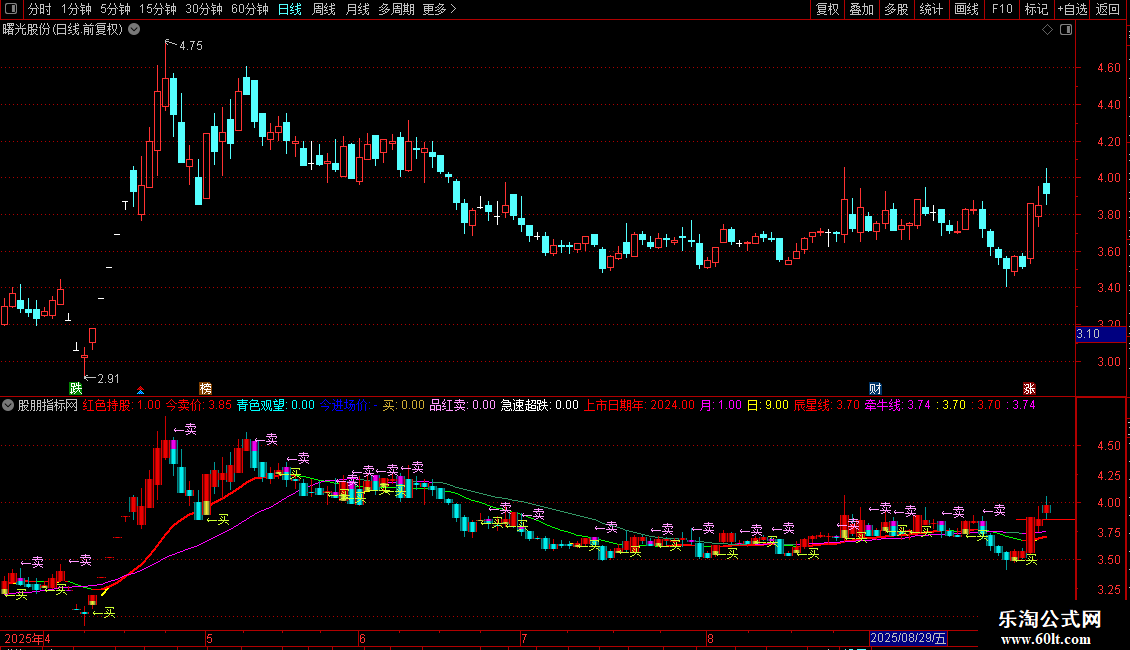Click month 6 on the date axis

pyautogui.click(x=362, y=638)
